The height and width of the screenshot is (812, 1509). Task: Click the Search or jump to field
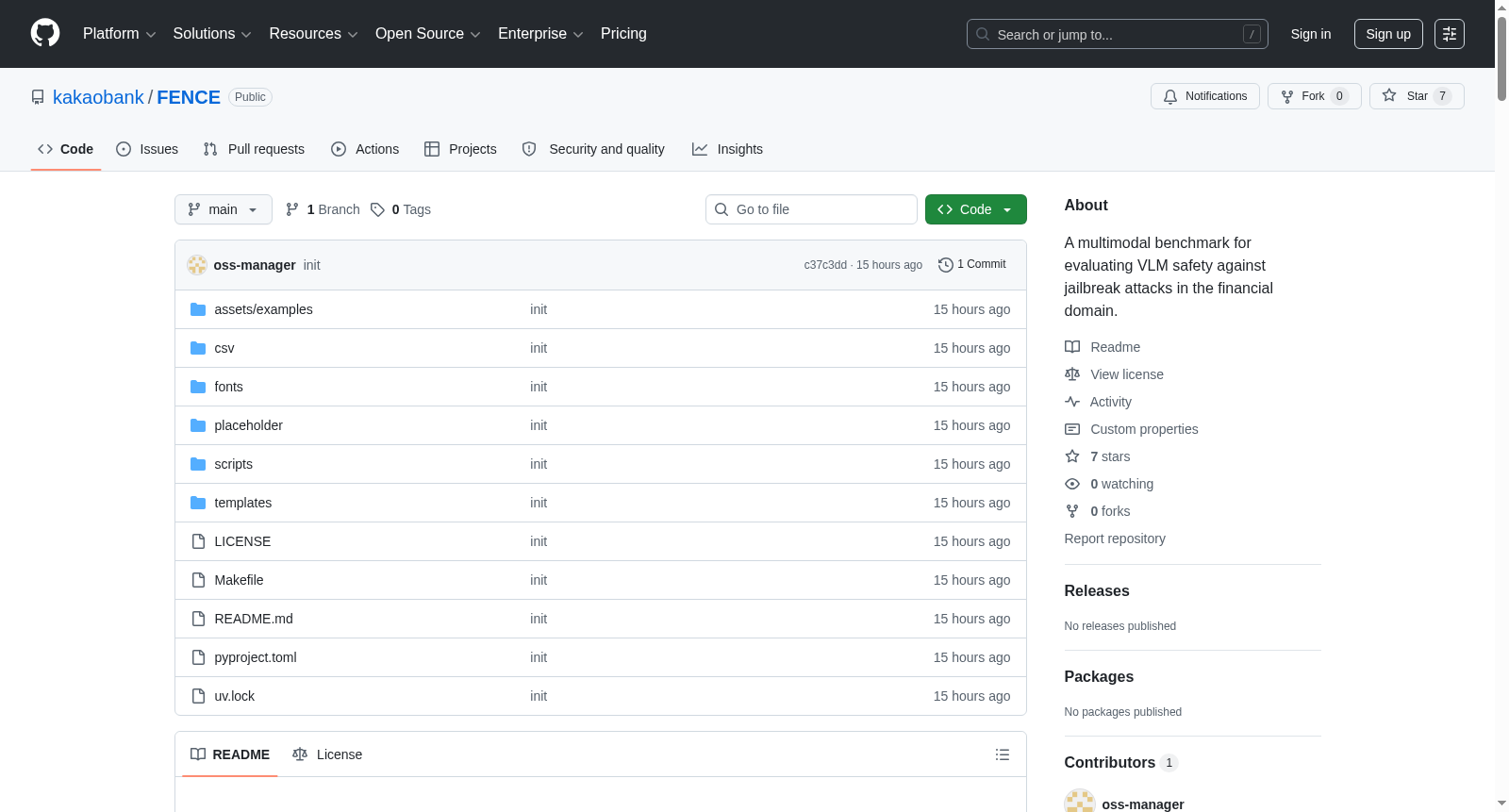1118,34
